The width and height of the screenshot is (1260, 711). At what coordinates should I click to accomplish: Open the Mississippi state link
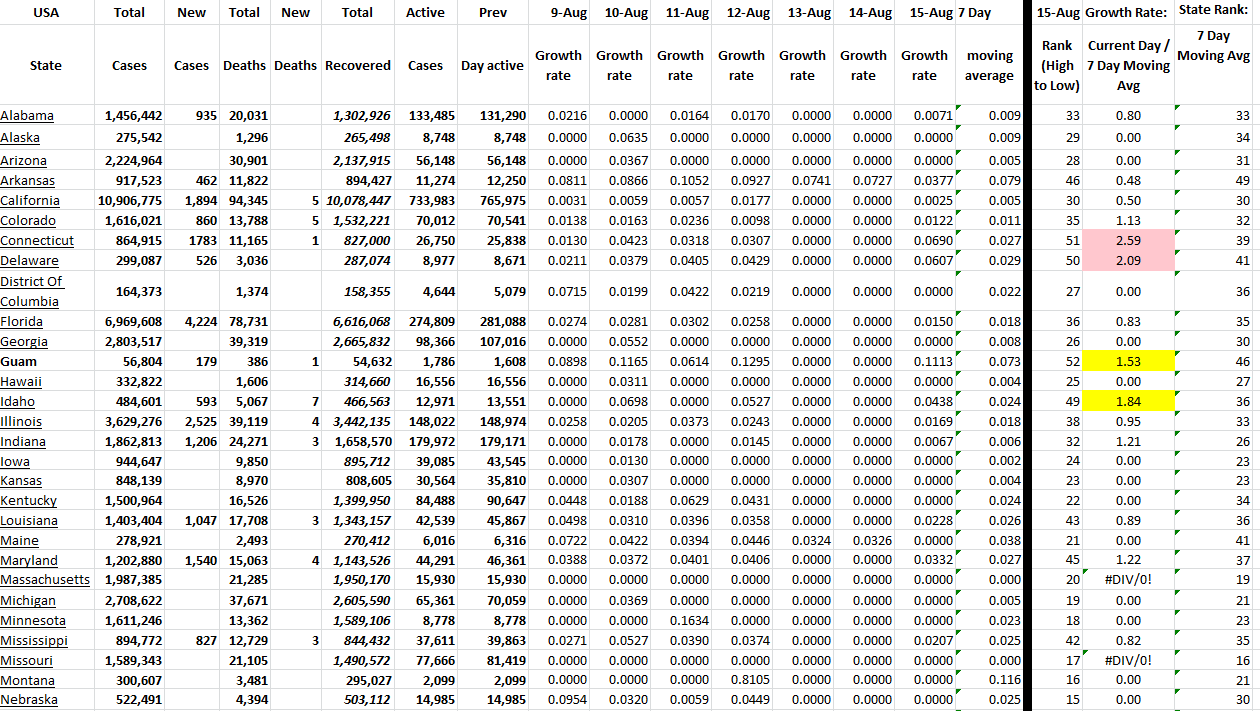(34, 640)
